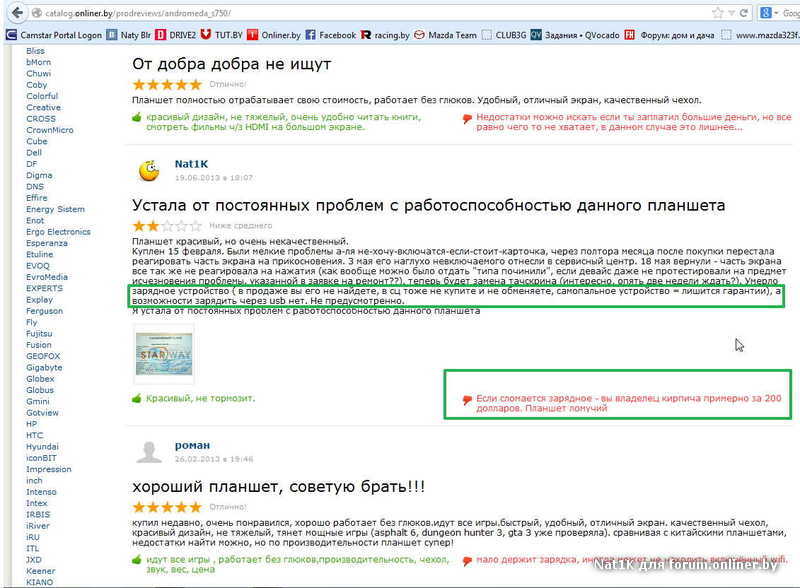This screenshot has height=588, width=800.
Task: Open the Camstar Portal Logon bookmark
Action: (x=54, y=35)
